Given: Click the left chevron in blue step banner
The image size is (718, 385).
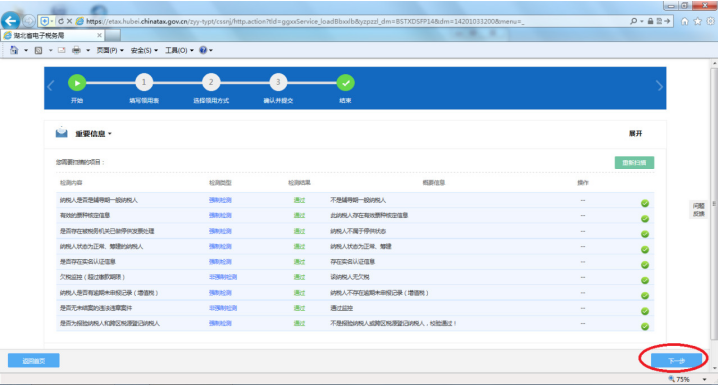Looking at the screenshot, I should click(50, 86).
